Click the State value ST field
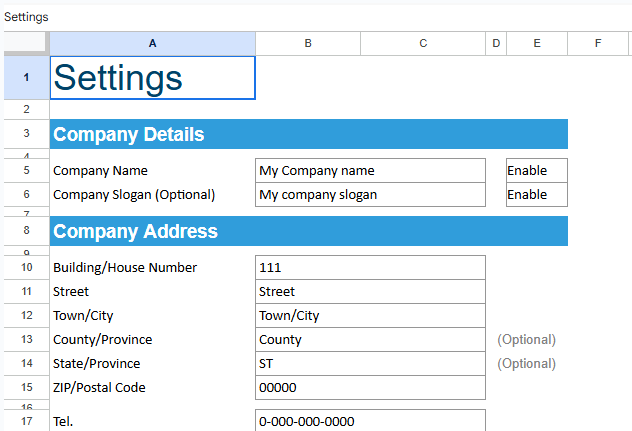The height and width of the screenshot is (431, 632). (x=370, y=363)
